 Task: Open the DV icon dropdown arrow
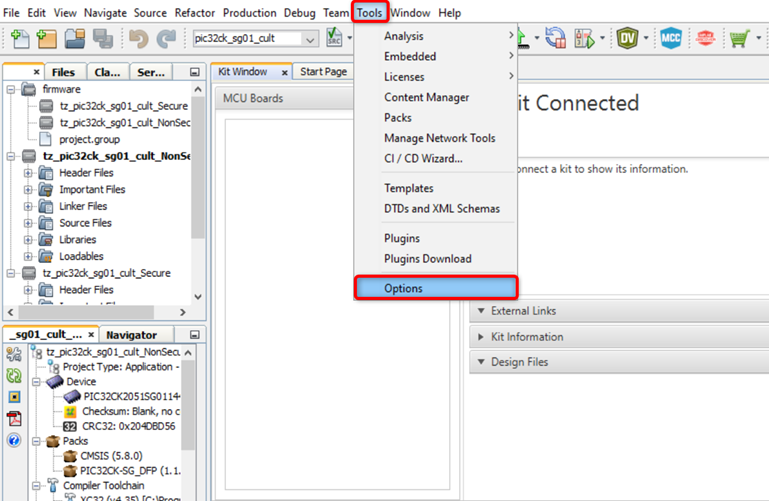pos(646,38)
